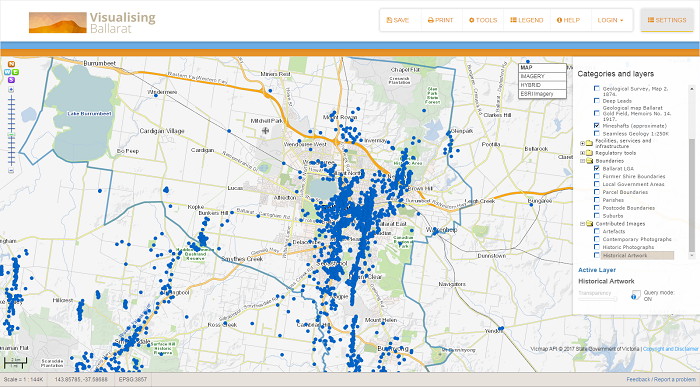
Task: Click the Facilities, services and infrastructure folder icon
Action: point(589,143)
